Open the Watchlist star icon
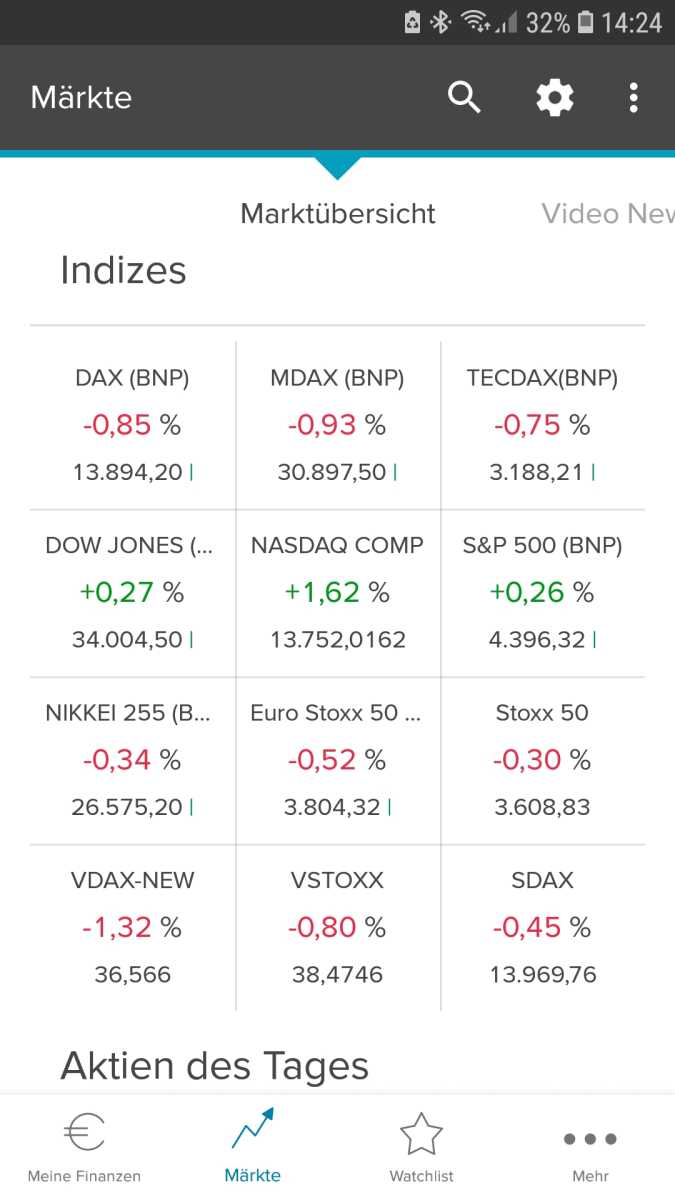This screenshot has height=1200, width=675. (421, 1134)
